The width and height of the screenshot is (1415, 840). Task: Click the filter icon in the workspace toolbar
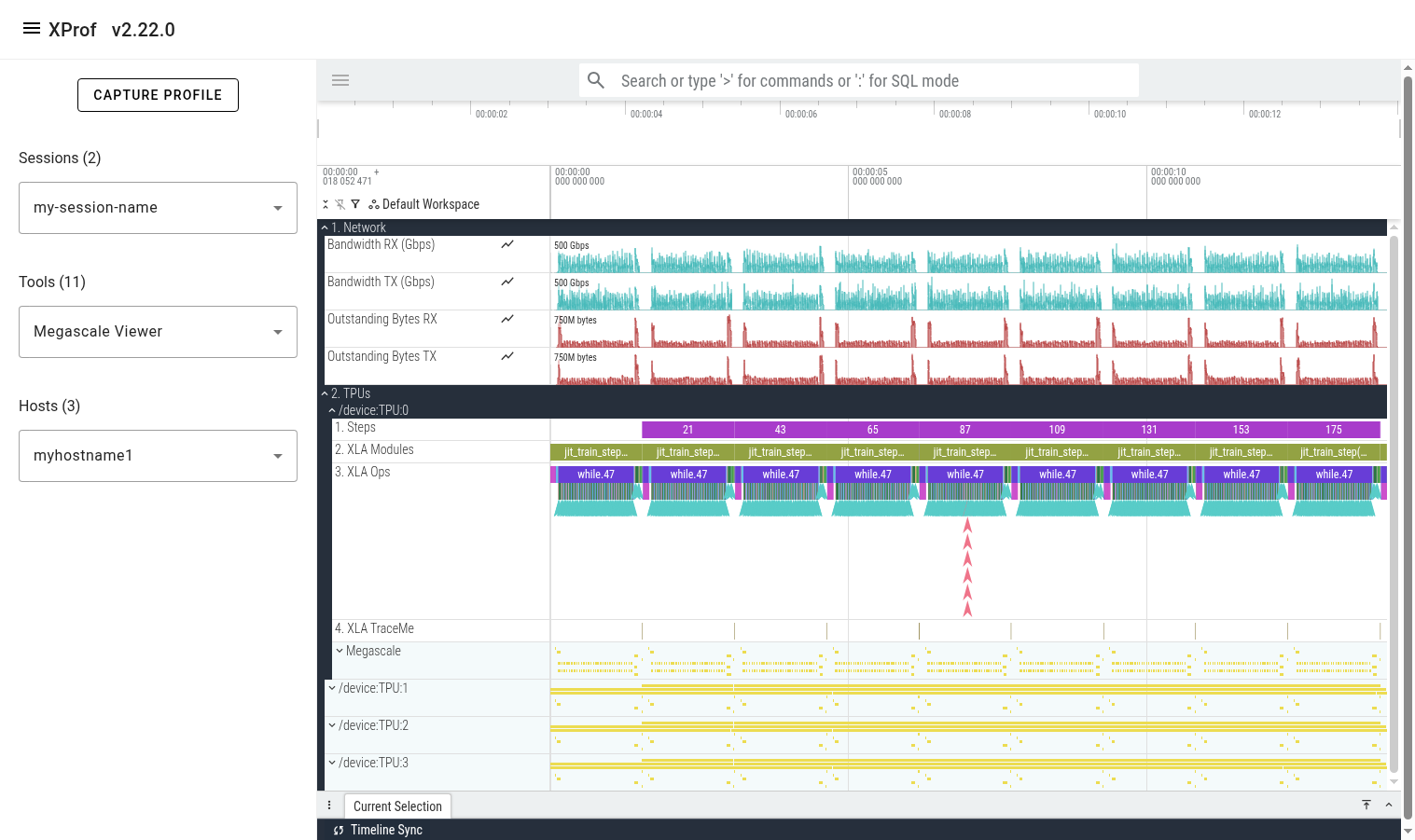point(355,204)
